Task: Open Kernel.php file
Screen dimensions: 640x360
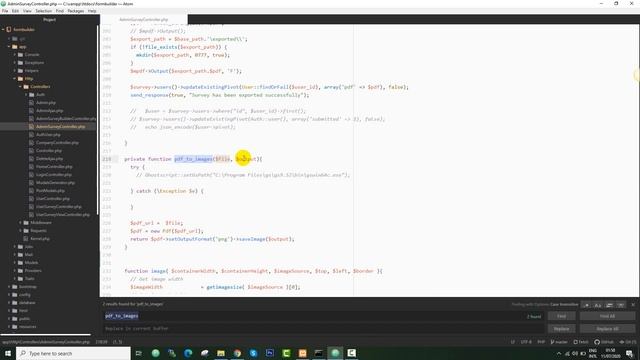Action: click(x=40, y=239)
